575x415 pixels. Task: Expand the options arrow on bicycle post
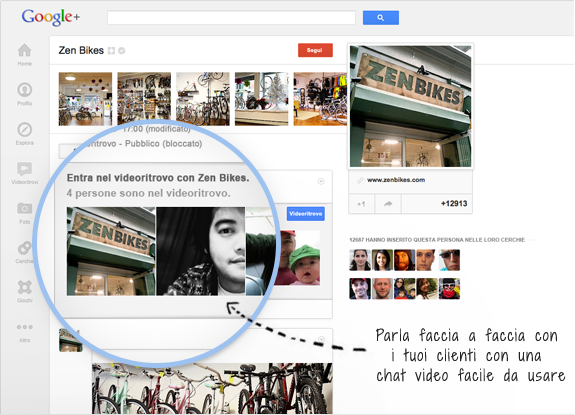coord(321,339)
